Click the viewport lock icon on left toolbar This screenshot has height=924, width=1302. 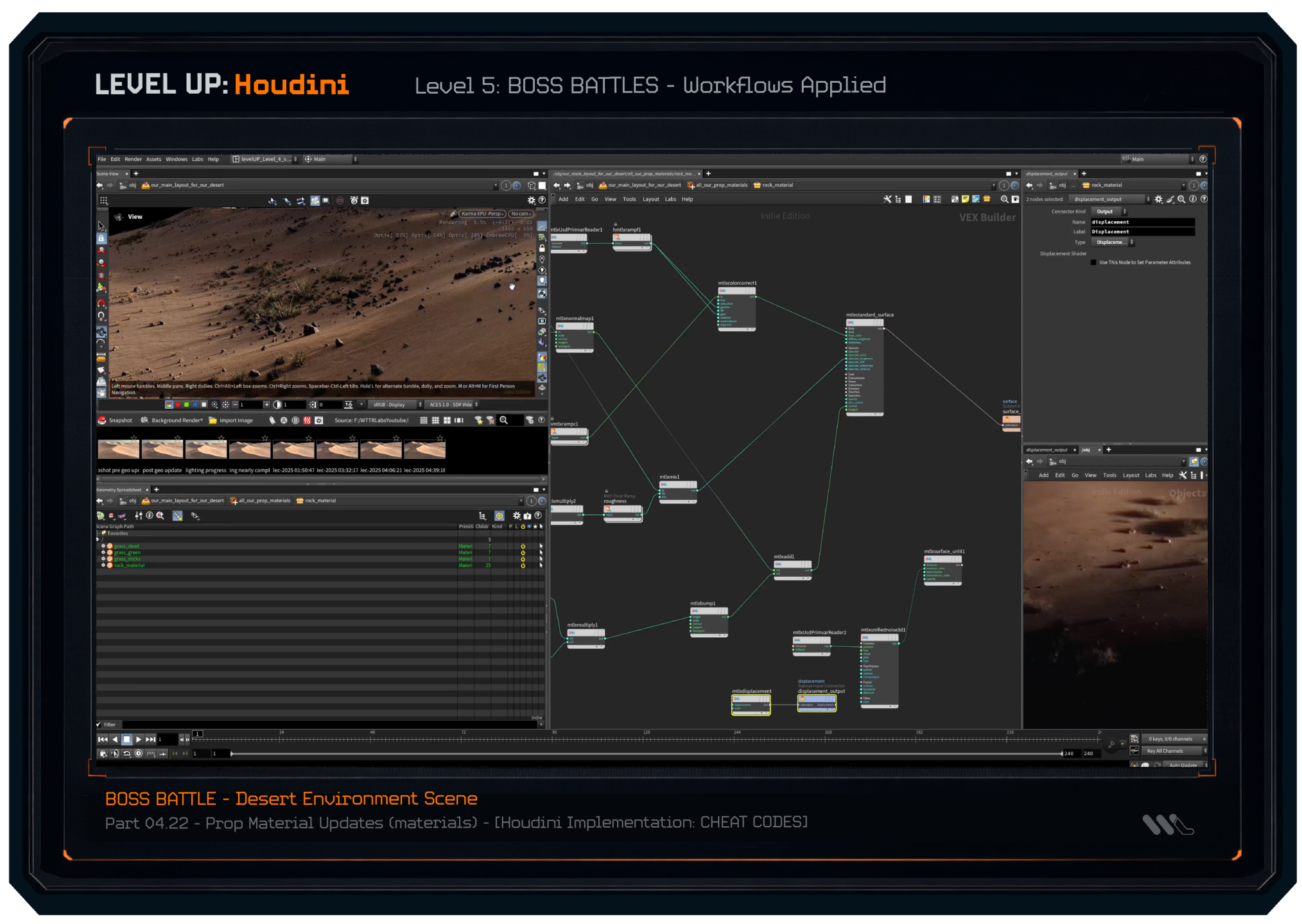coord(101,238)
